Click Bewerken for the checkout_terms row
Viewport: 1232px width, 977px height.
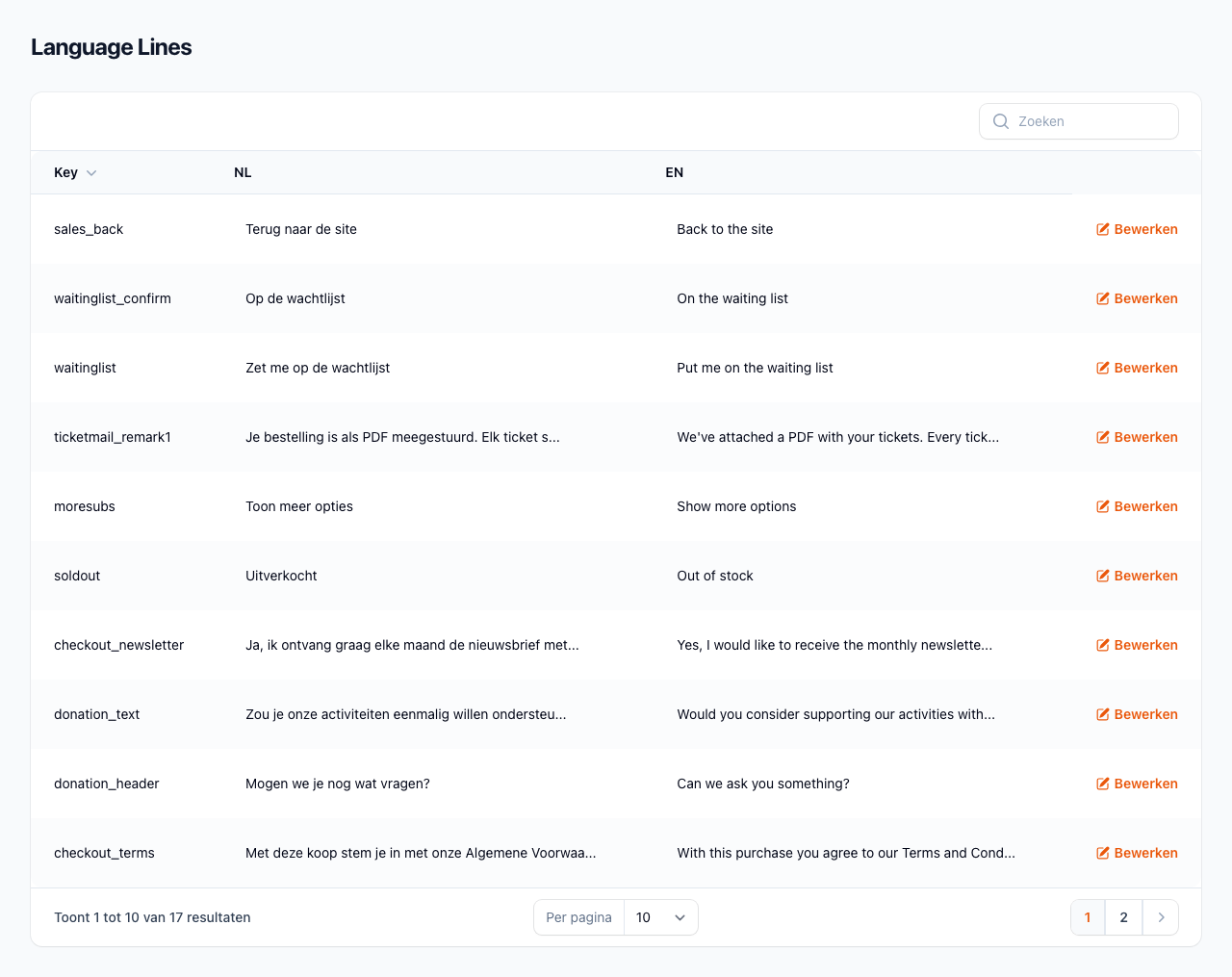point(1145,853)
